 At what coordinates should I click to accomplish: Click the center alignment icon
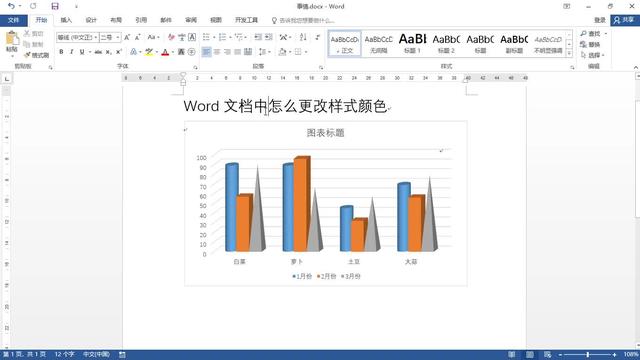217,52
